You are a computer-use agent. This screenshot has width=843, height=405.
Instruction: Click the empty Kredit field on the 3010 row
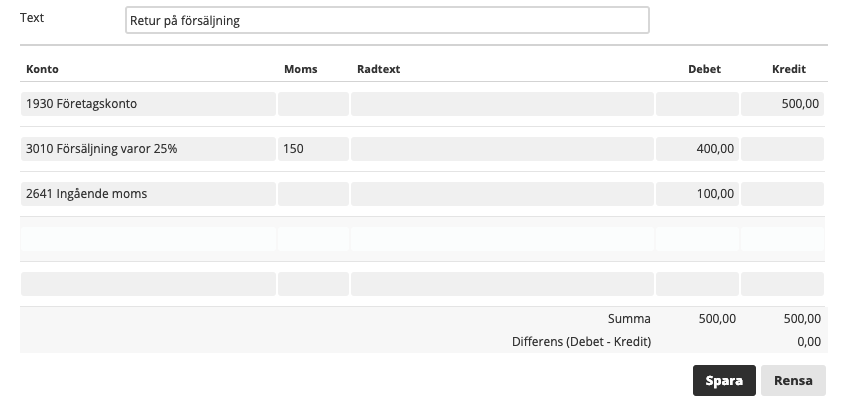782,149
